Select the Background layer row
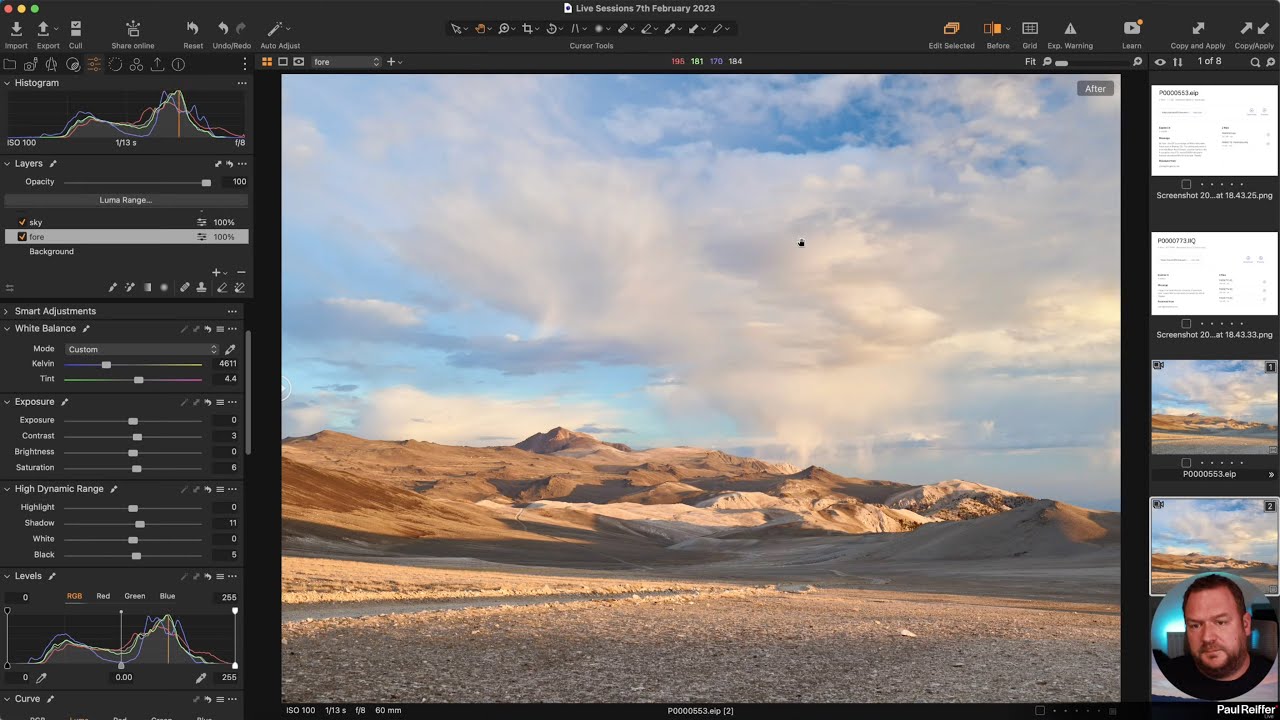Screen dimensions: 1280x720 click(125, 252)
